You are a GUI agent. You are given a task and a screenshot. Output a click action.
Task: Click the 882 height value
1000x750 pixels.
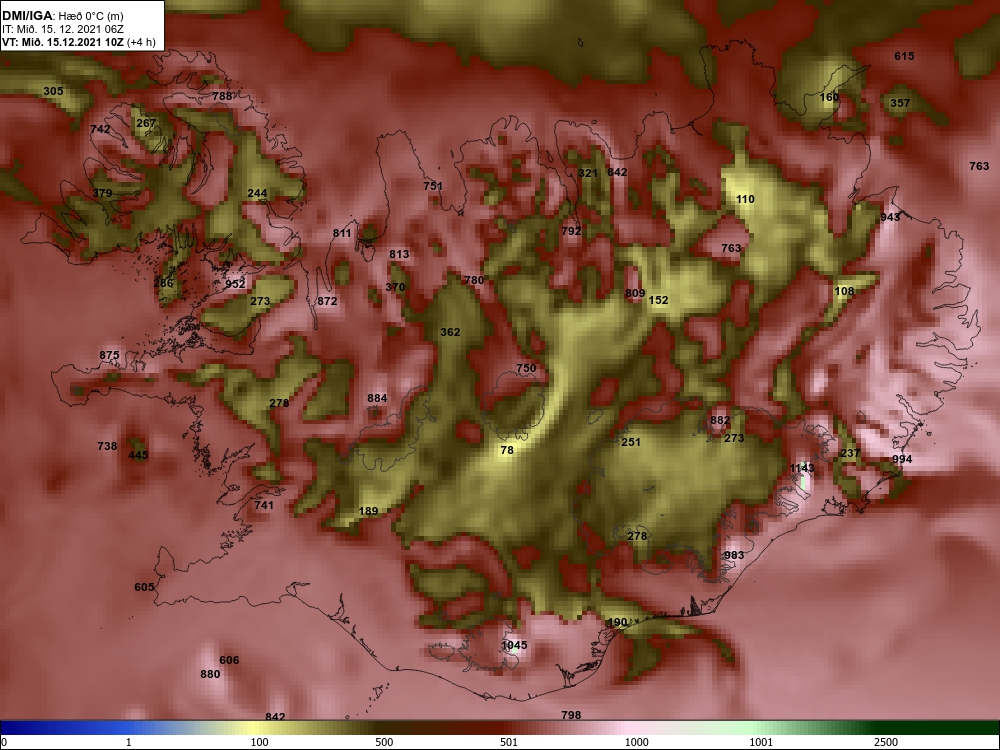pos(719,420)
